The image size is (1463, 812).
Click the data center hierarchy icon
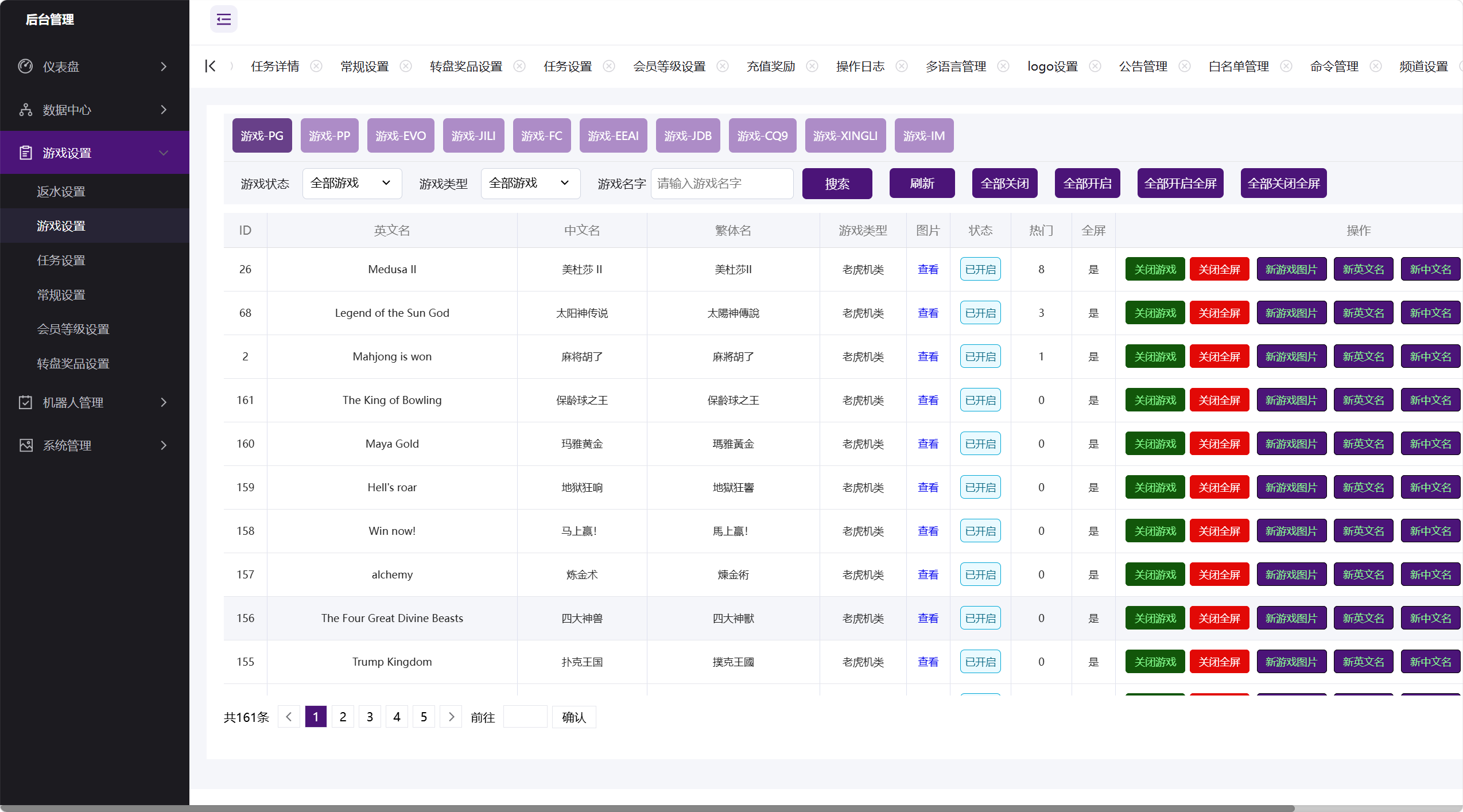(25, 110)
